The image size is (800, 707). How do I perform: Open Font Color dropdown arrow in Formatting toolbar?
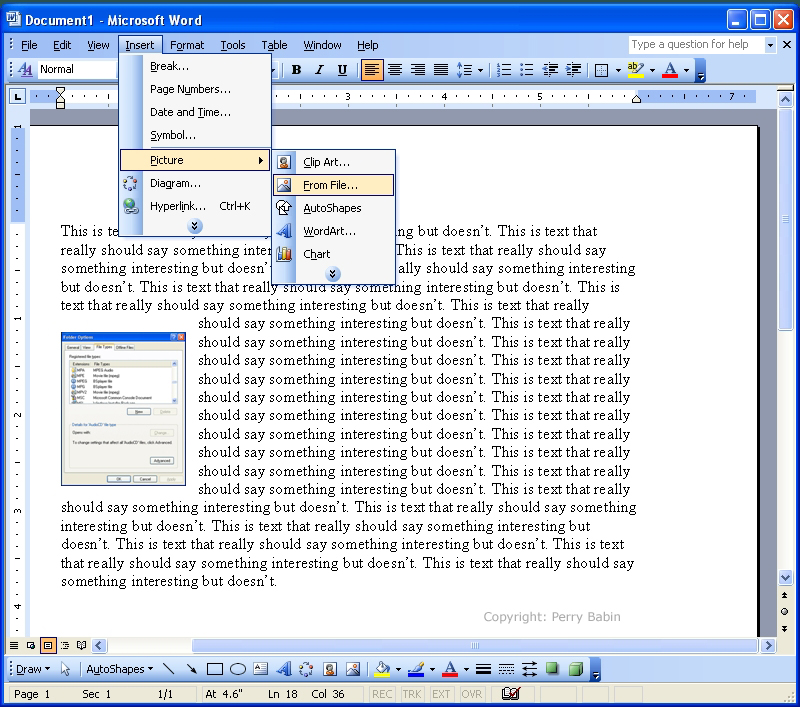coord(687,70)
